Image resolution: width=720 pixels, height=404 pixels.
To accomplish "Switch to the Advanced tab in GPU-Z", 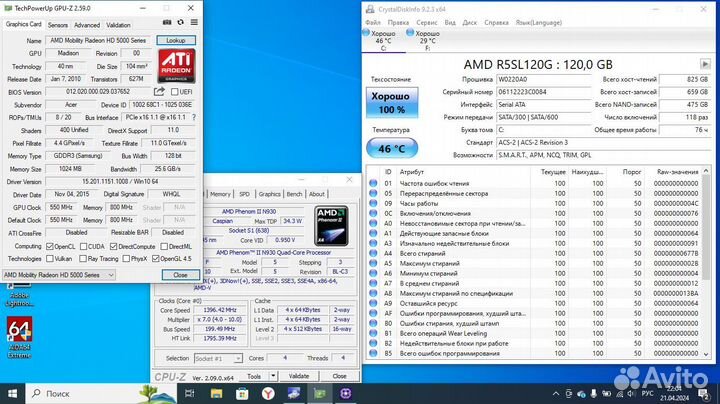I will pos(87,25).
